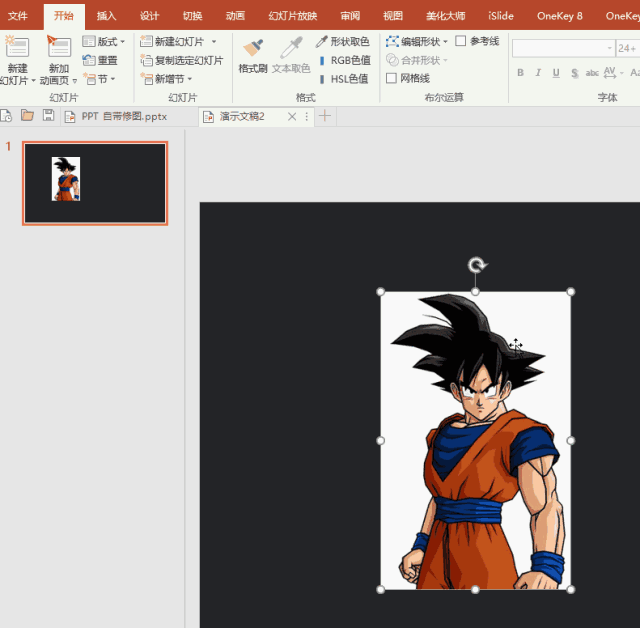Toggle Bold formatting
This screenshot has width=640, height=628.
click(520, 73)
